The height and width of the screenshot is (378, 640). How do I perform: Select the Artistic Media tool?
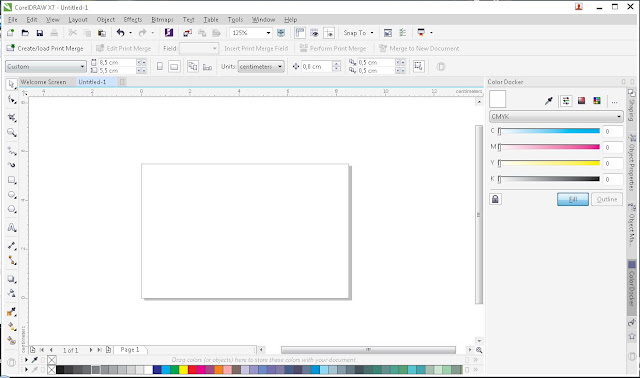[12, 165]
